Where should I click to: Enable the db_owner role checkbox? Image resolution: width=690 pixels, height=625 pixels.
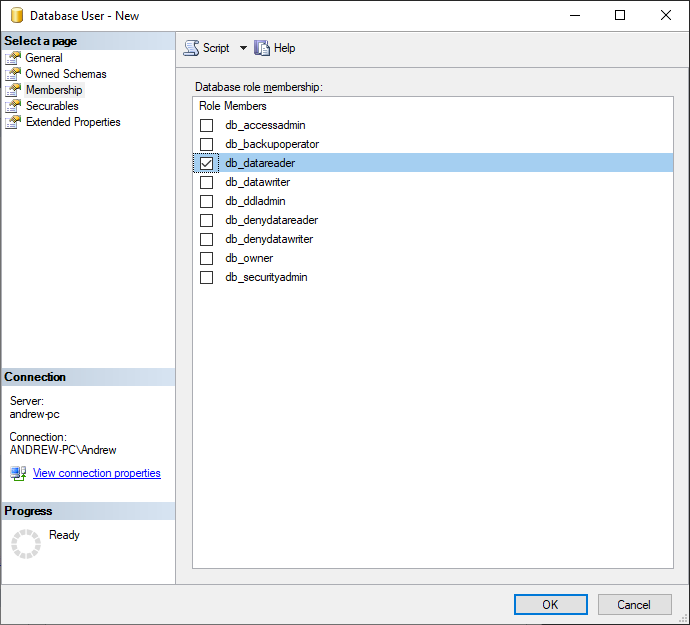207,258
